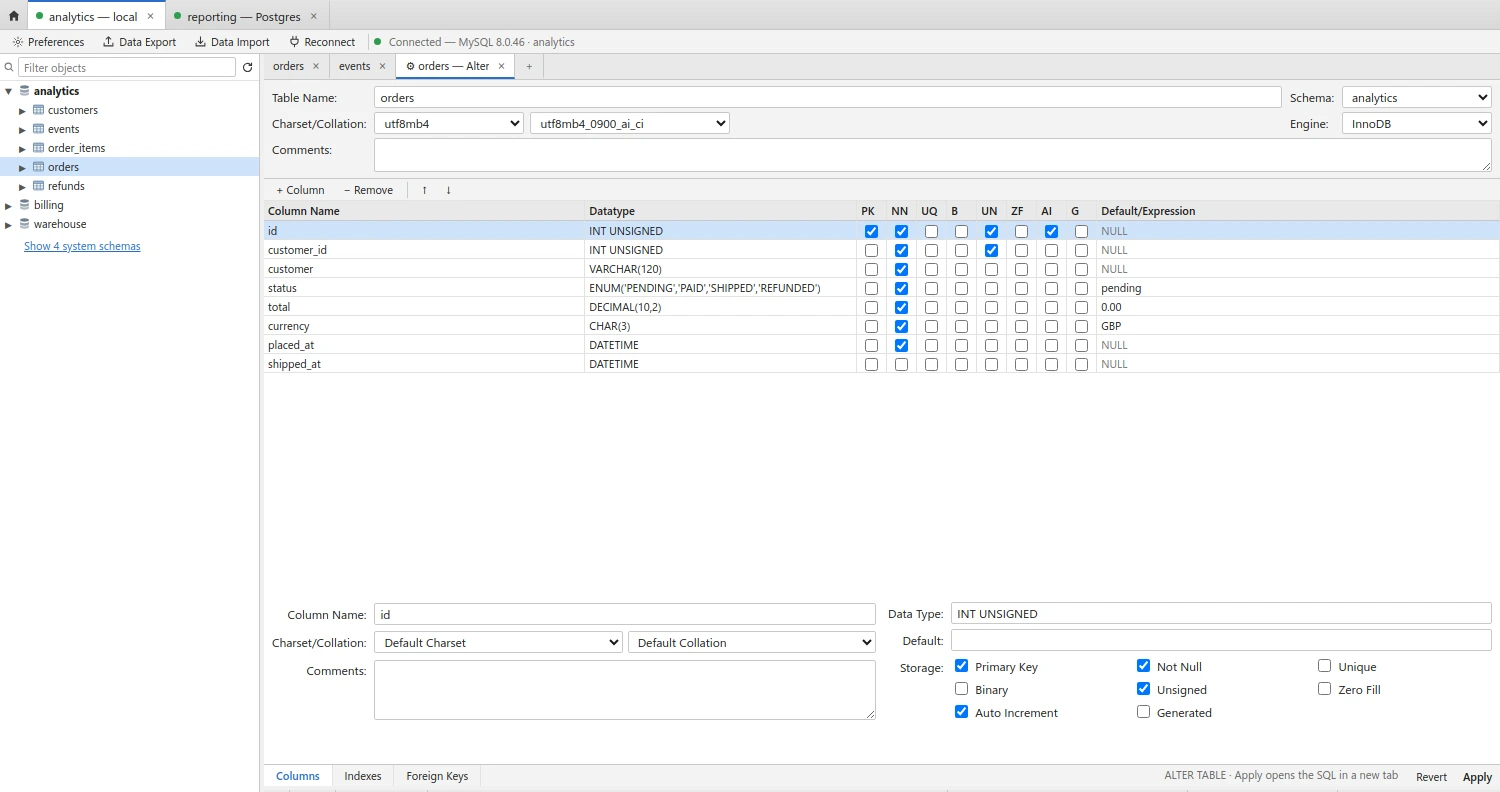Screen dimensions: 1500x792
Task: Click the billing schema icon
Action: pos(25,205)
